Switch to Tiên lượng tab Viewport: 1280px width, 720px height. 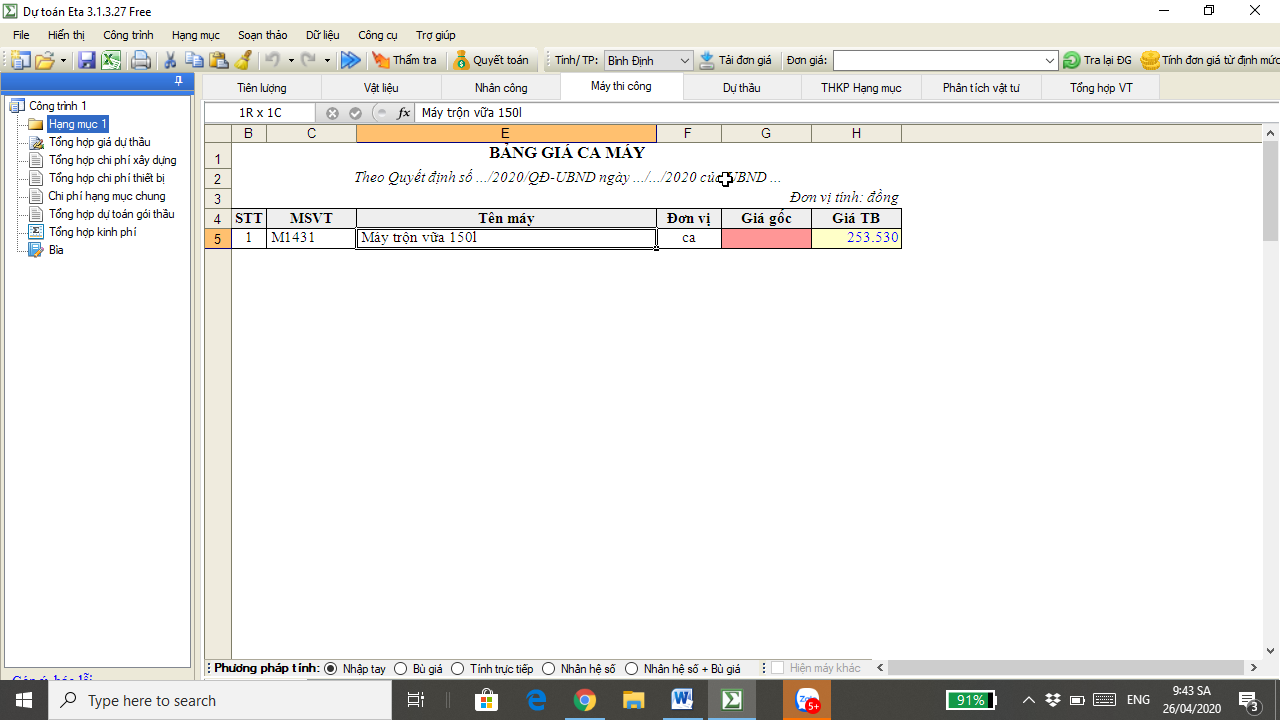[x=262, y=88]
